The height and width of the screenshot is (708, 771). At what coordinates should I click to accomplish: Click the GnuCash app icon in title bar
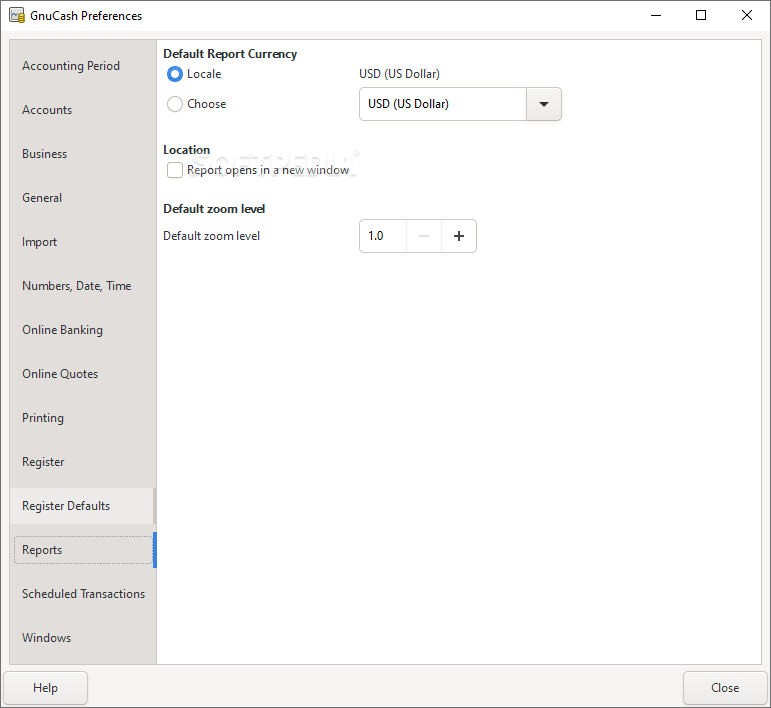[17, 15]
